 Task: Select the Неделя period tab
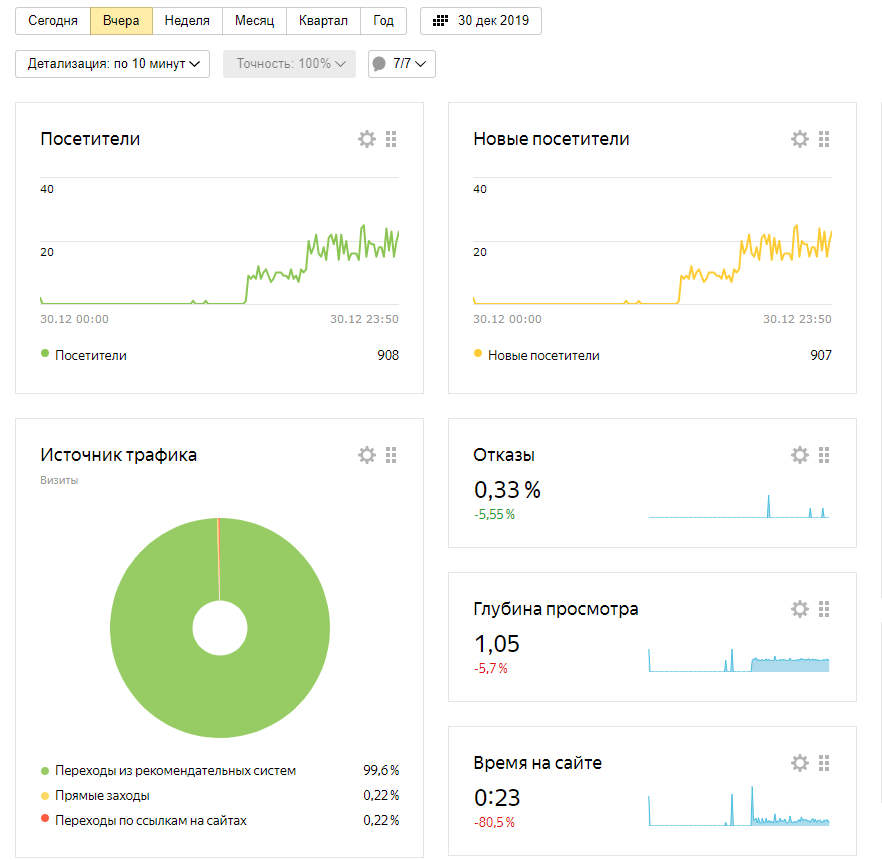tap(187, 21)
